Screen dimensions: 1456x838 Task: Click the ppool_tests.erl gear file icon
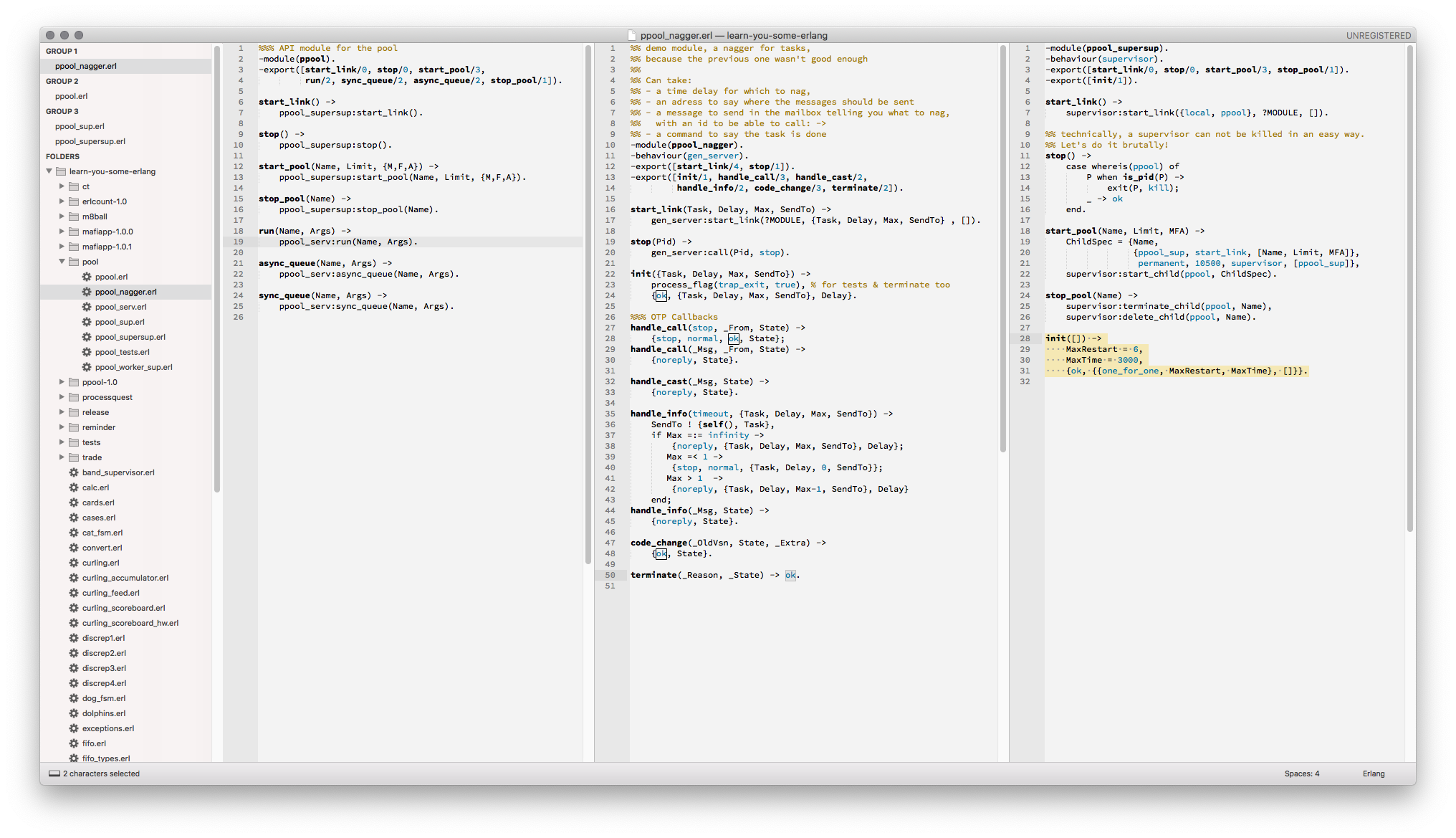87,352
